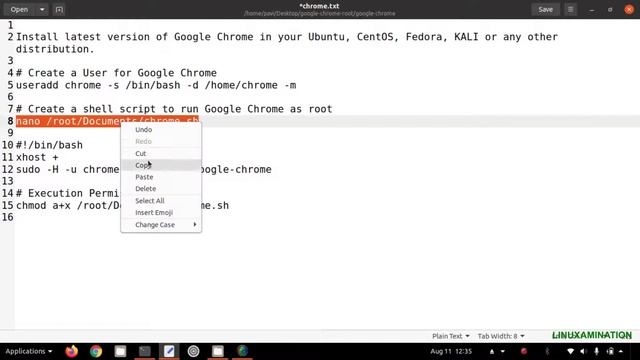Open the first file manager taskbar icon

[x=120, y=351]
